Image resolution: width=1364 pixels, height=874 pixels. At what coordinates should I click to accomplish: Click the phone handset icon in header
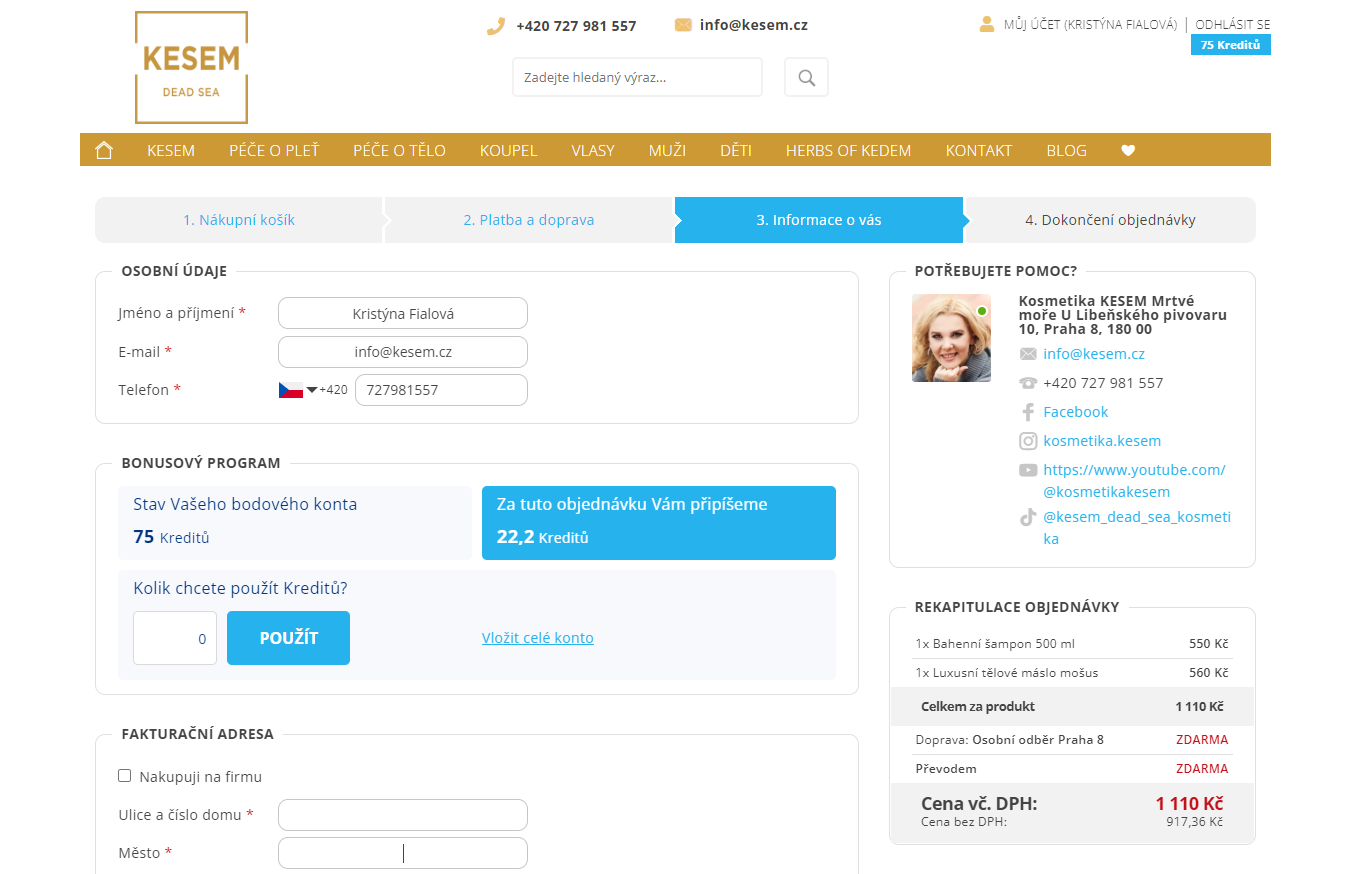496,26
